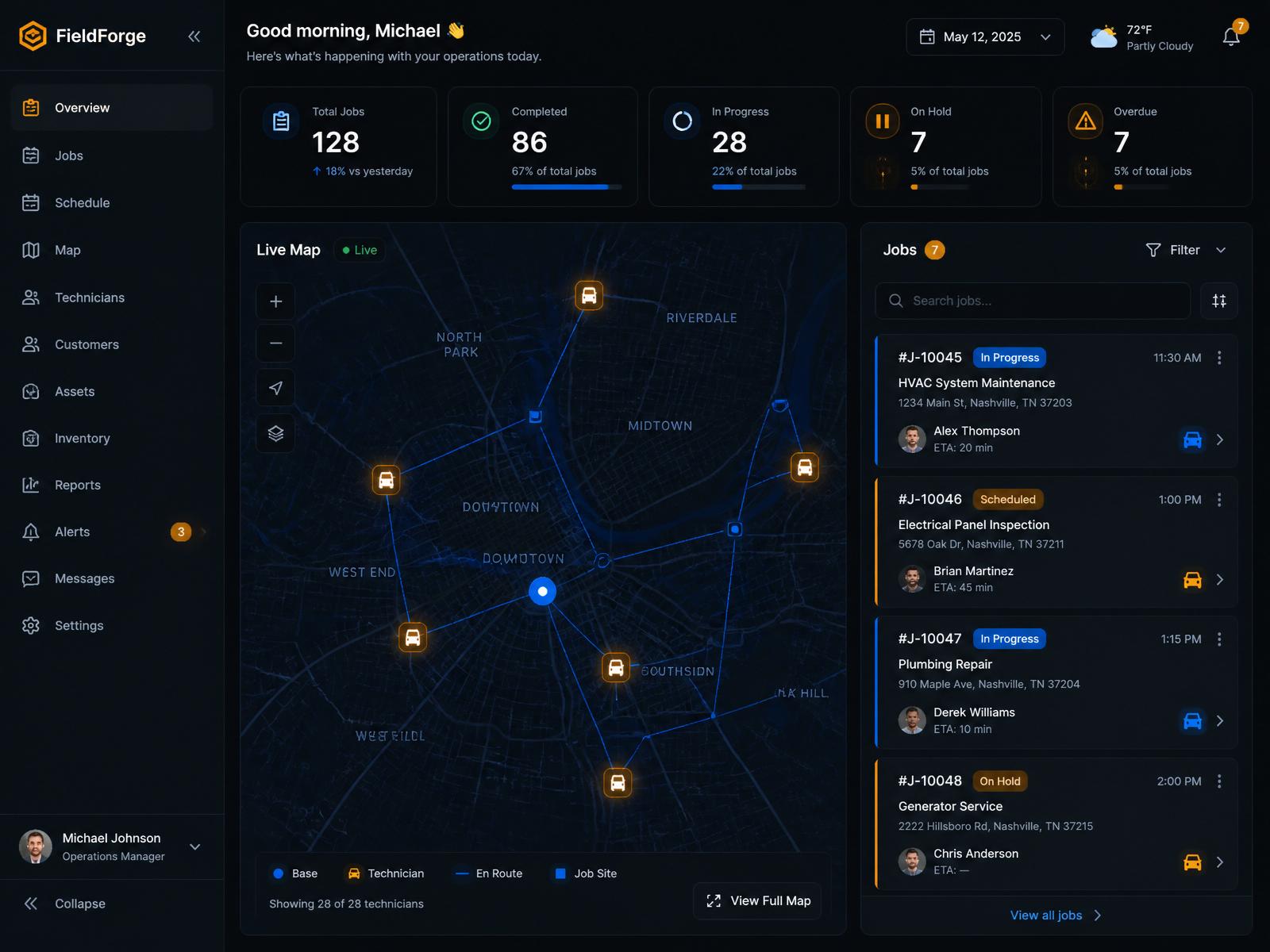Open Inventory in sidebar

(112, 438)
